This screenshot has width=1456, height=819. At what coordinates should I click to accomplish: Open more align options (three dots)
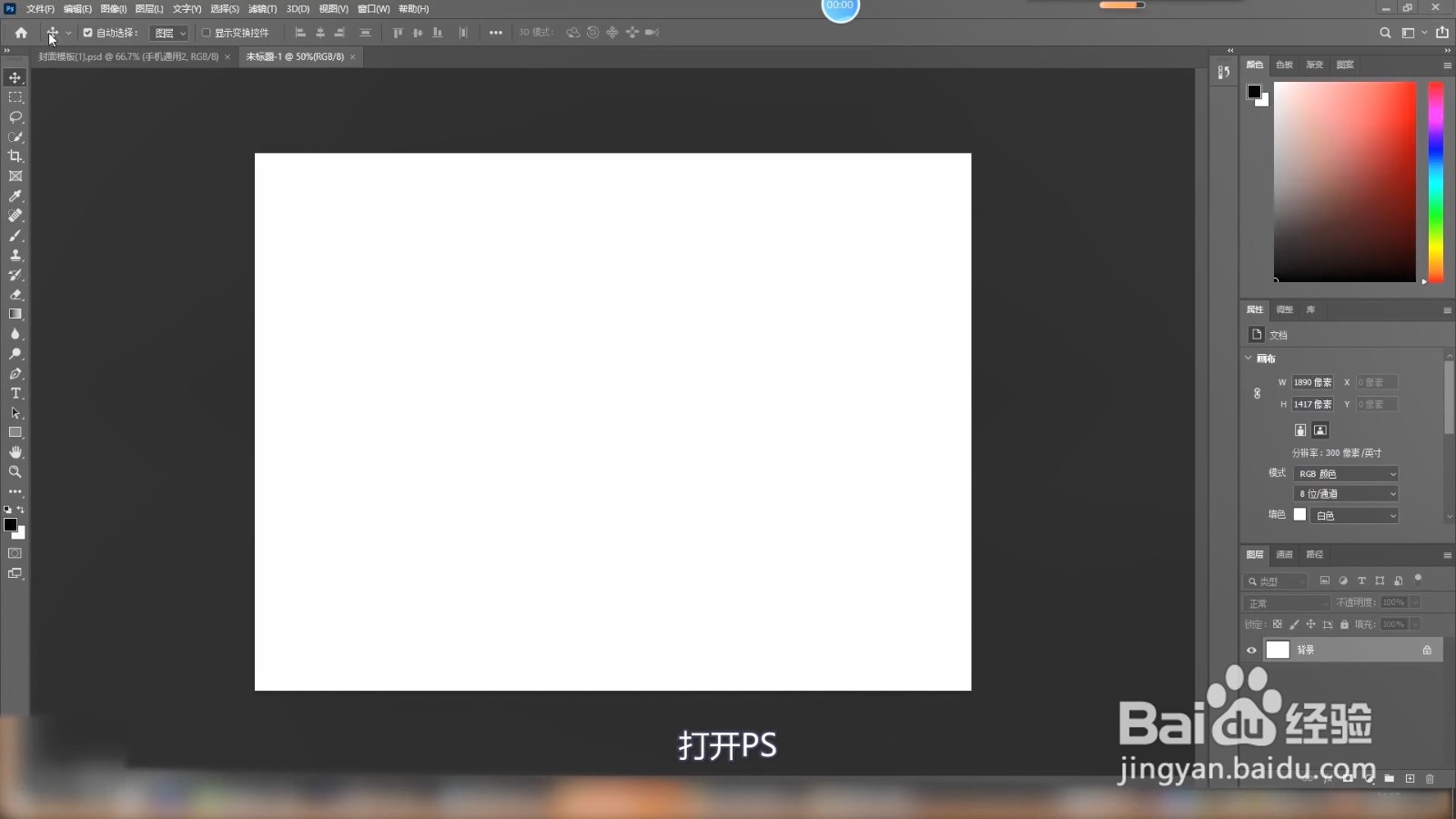pyautogui.click(x=496, y=33)
